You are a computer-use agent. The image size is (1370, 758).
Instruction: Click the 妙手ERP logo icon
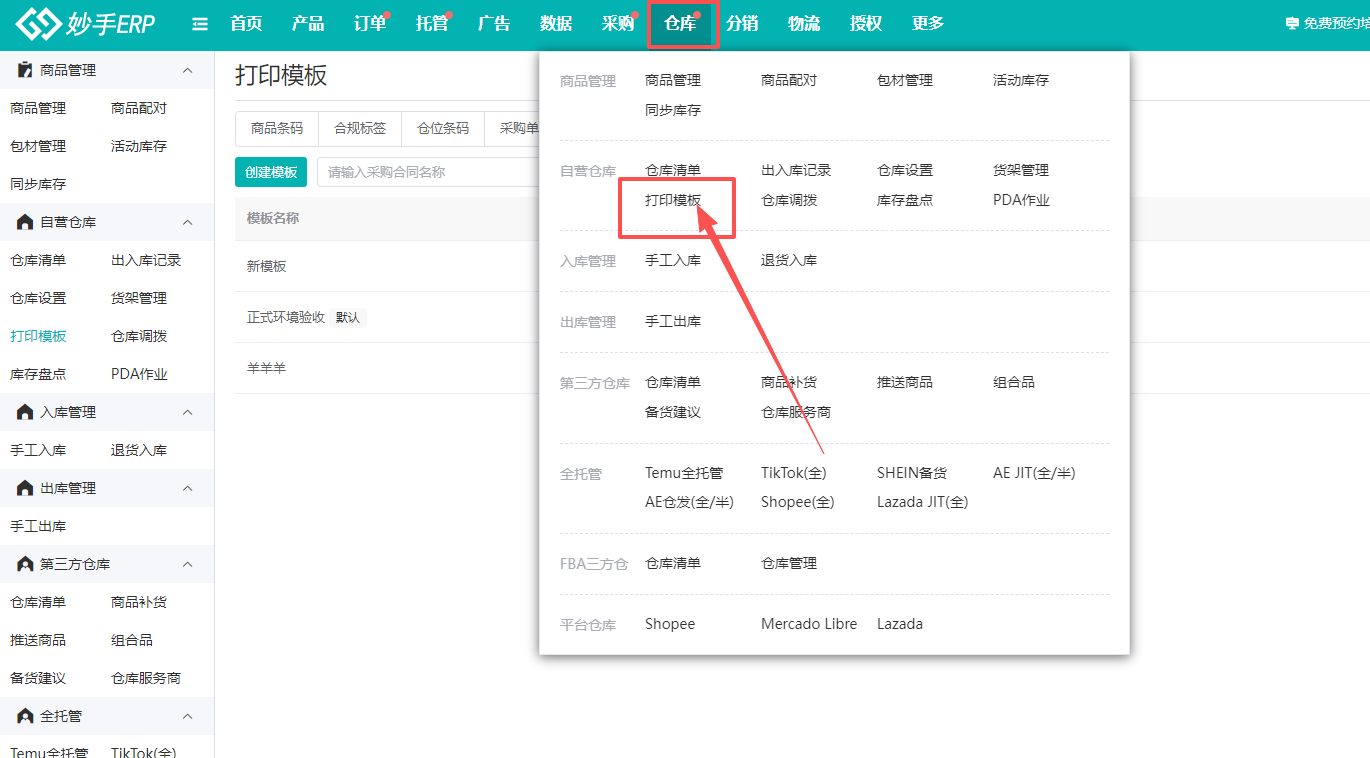38,24
